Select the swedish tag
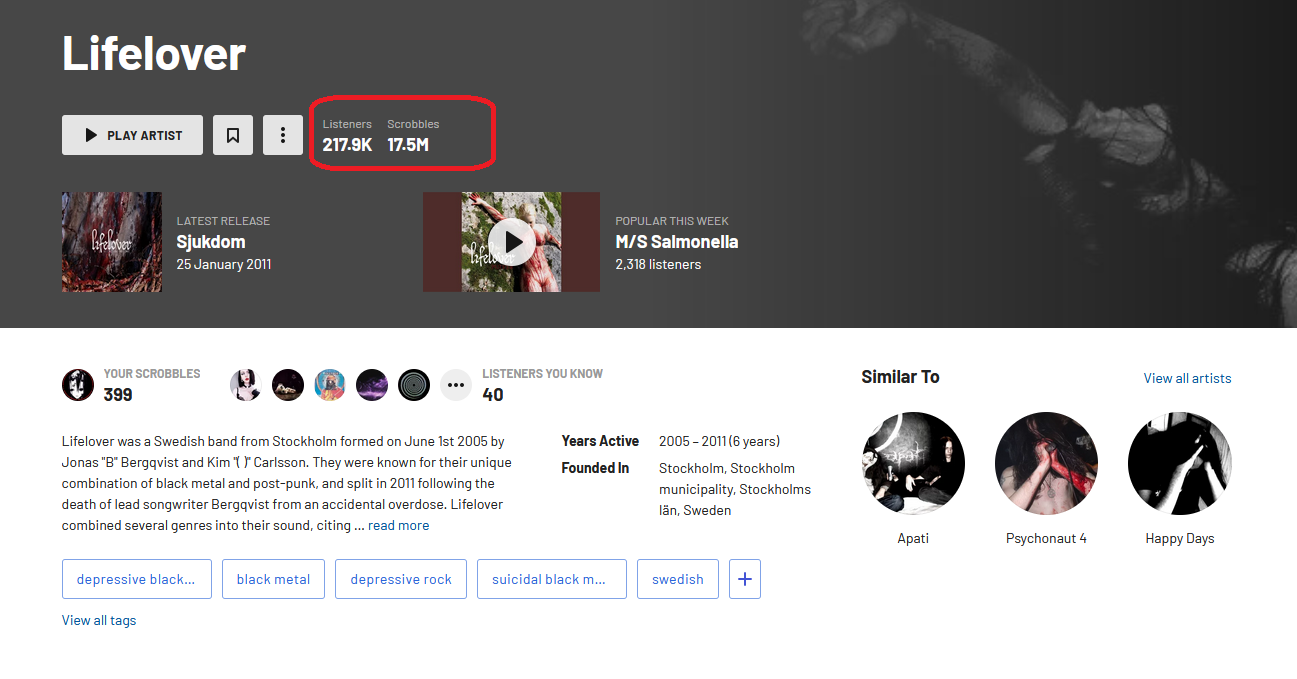 (678, 579)
